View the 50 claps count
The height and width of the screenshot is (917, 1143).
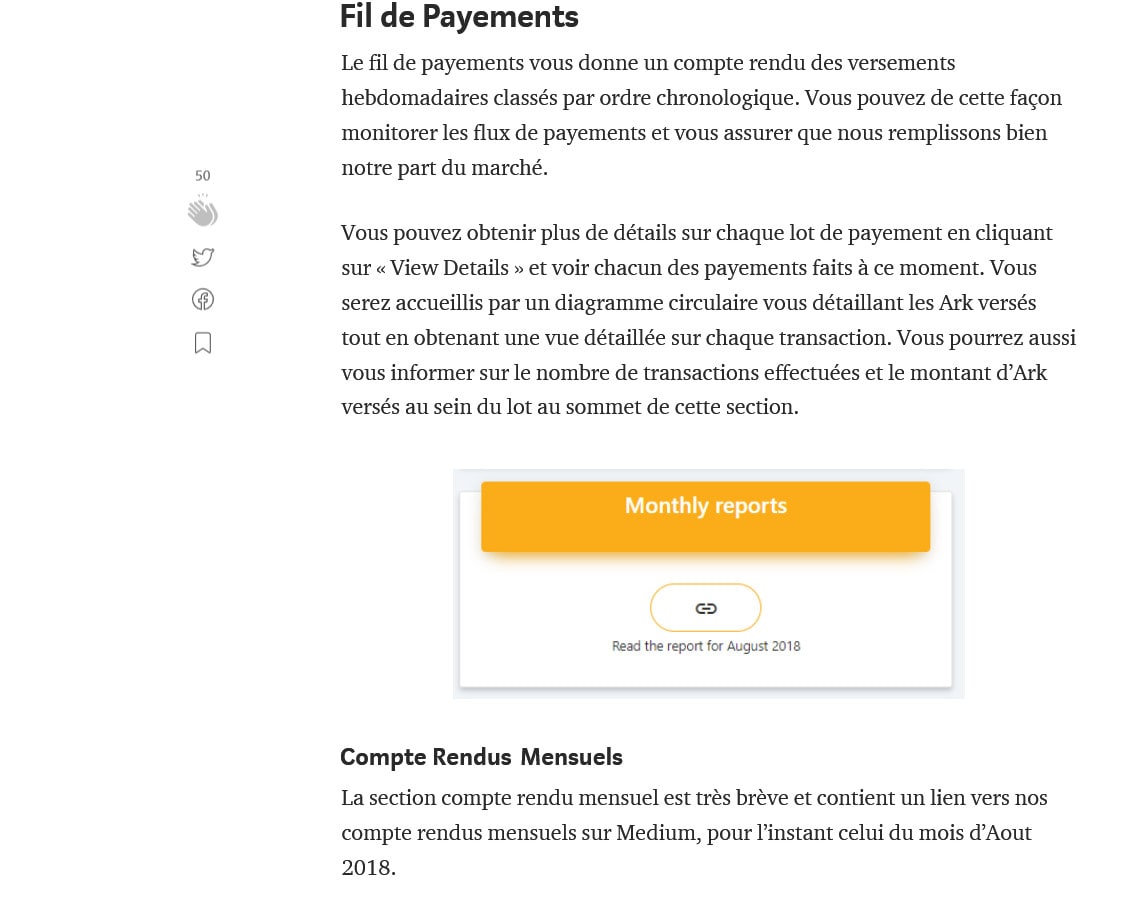(203, 176)
